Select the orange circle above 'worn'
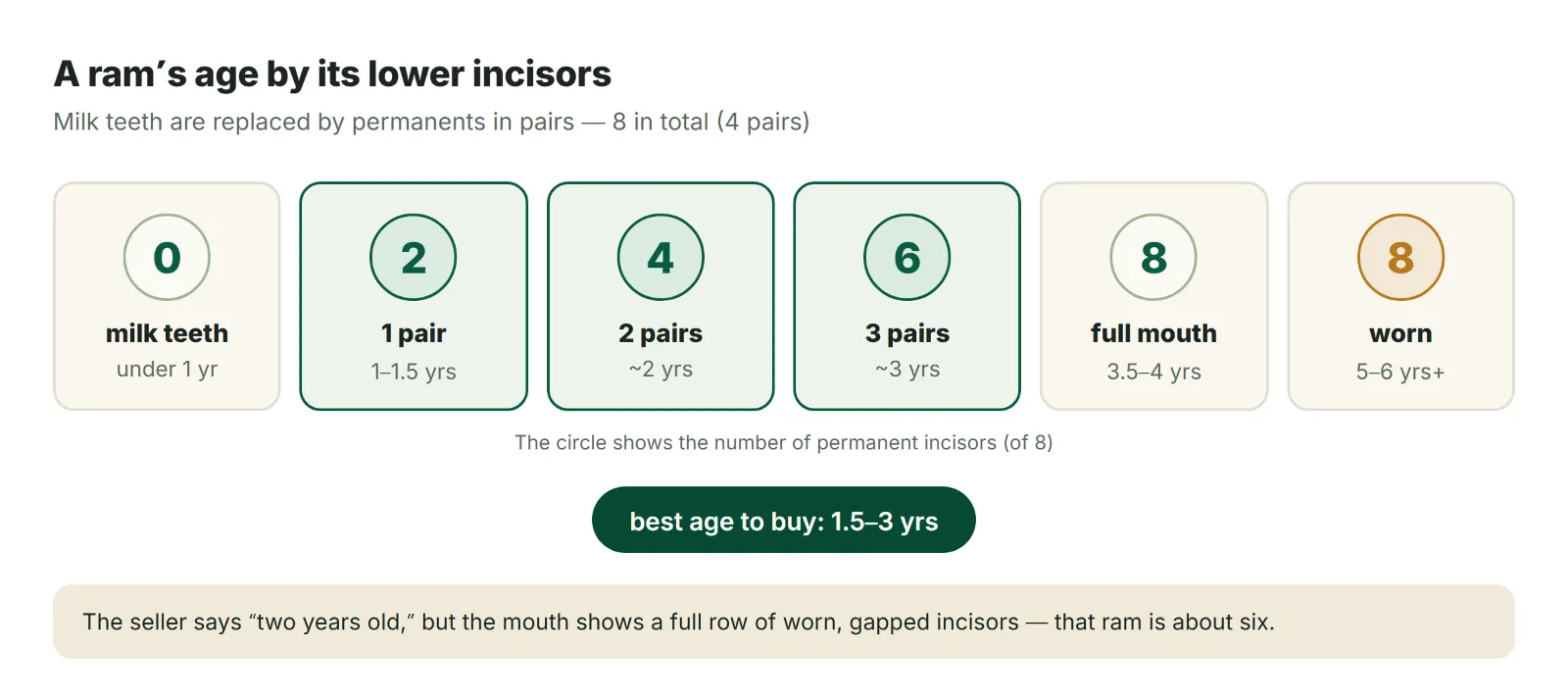Viewport: 1568px width, 700px height. 1400,257
